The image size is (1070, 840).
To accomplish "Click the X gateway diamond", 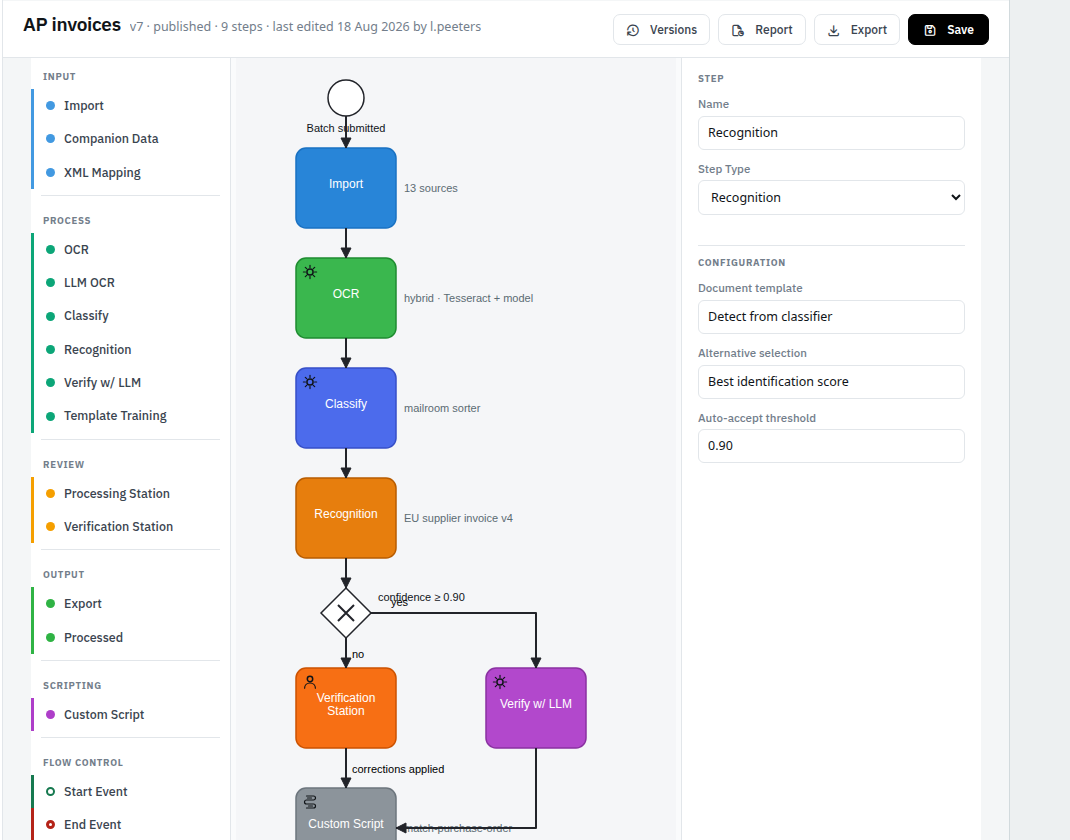I will [x=346, y=613].
